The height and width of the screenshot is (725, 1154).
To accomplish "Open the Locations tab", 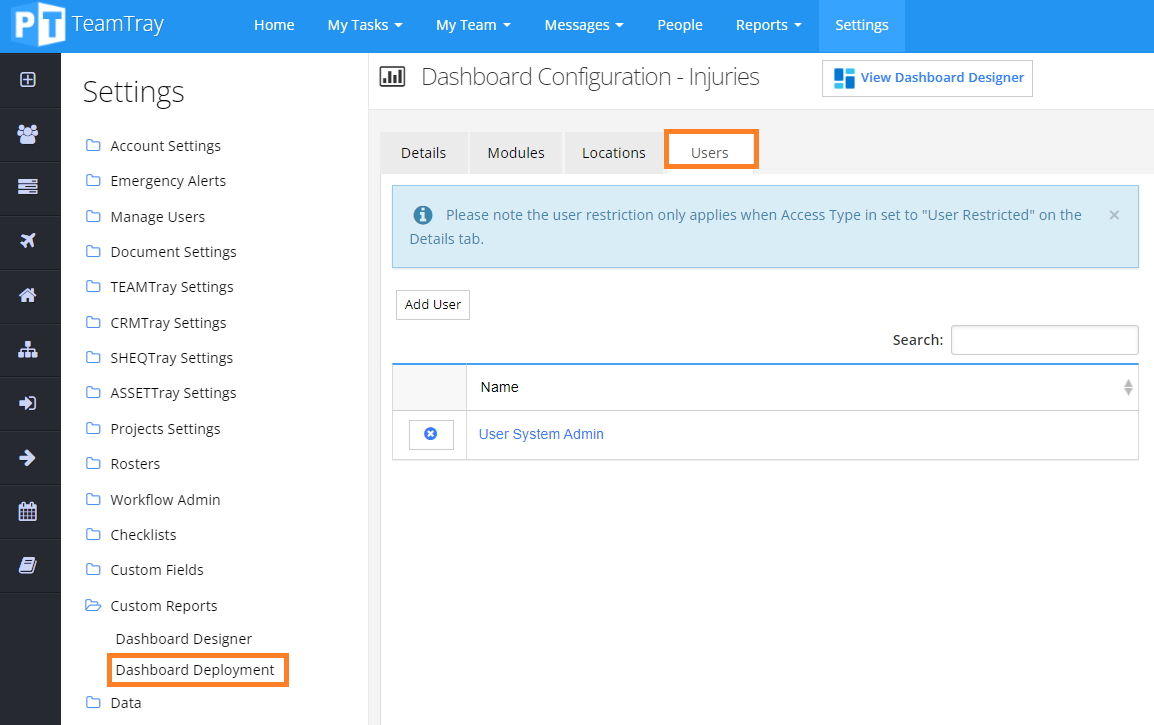I will point(613,152).
